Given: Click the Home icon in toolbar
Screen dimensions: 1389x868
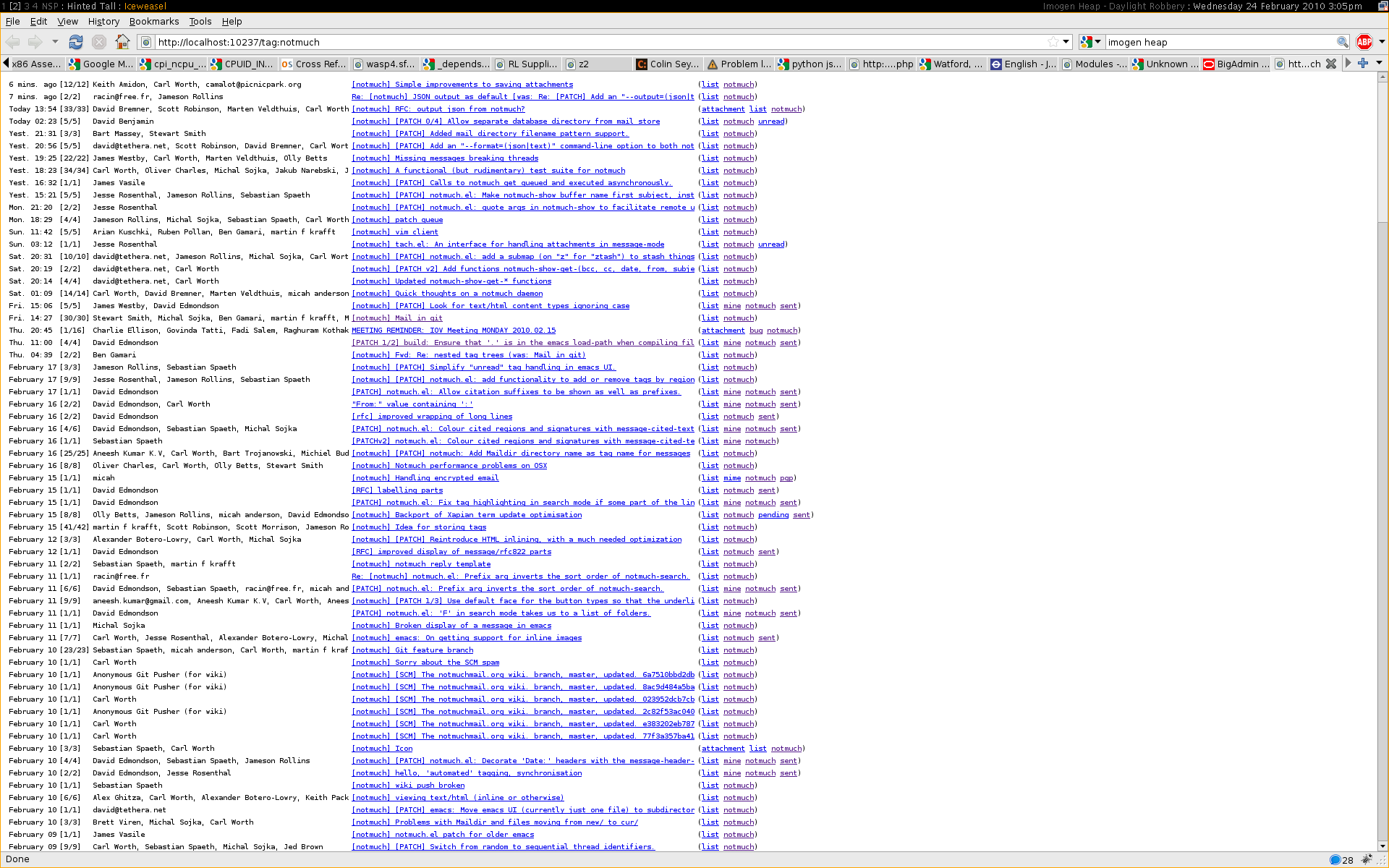Looking at the screenshot, I should (x=123, y=42).
